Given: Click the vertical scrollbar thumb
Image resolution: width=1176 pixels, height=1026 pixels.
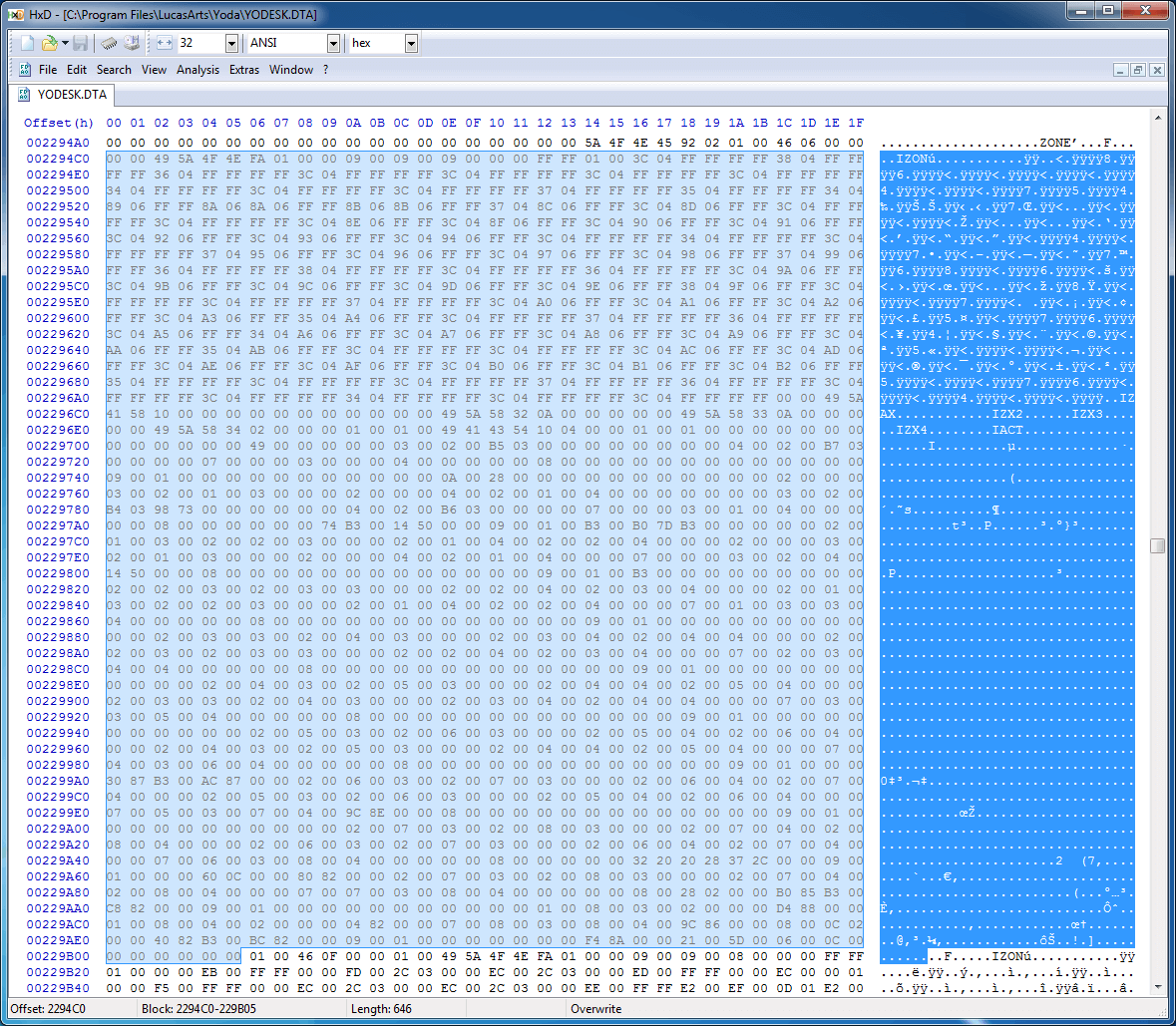Looking at the screenshot, I should pos(1157,545).
